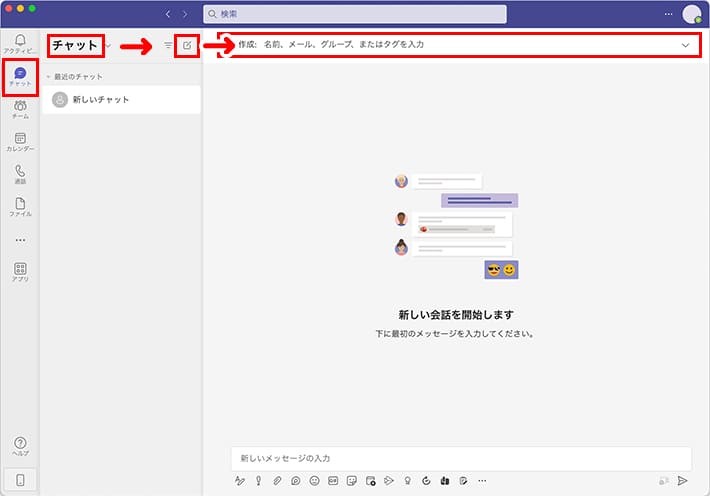
Task: Click the 新しいメッセージの入力 message box
Action: [461, 458]
